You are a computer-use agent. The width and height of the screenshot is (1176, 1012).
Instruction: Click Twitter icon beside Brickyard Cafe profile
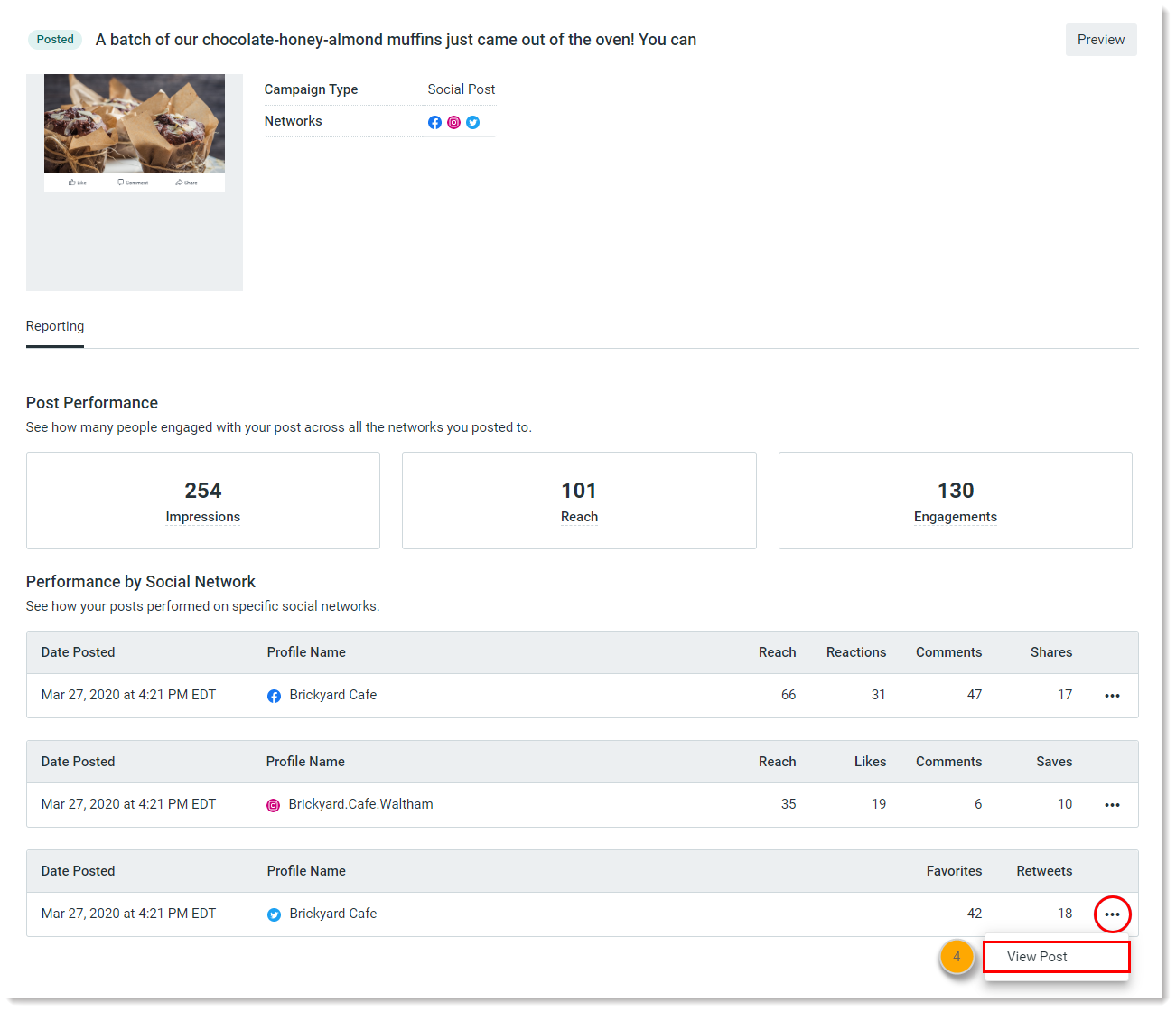(x=274, y=914)
